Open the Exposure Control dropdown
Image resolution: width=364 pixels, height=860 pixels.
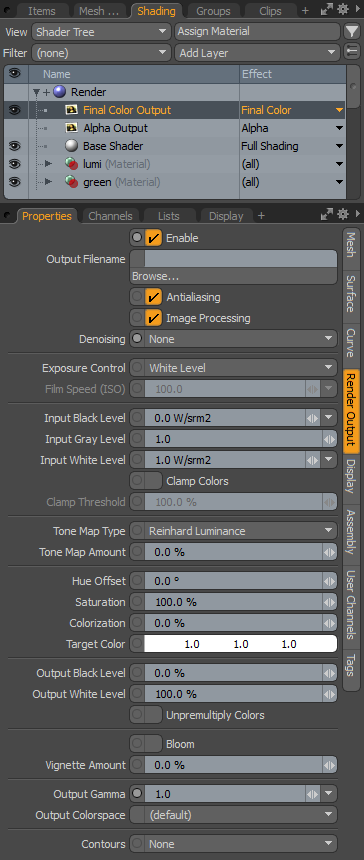[x=241, y=368]
